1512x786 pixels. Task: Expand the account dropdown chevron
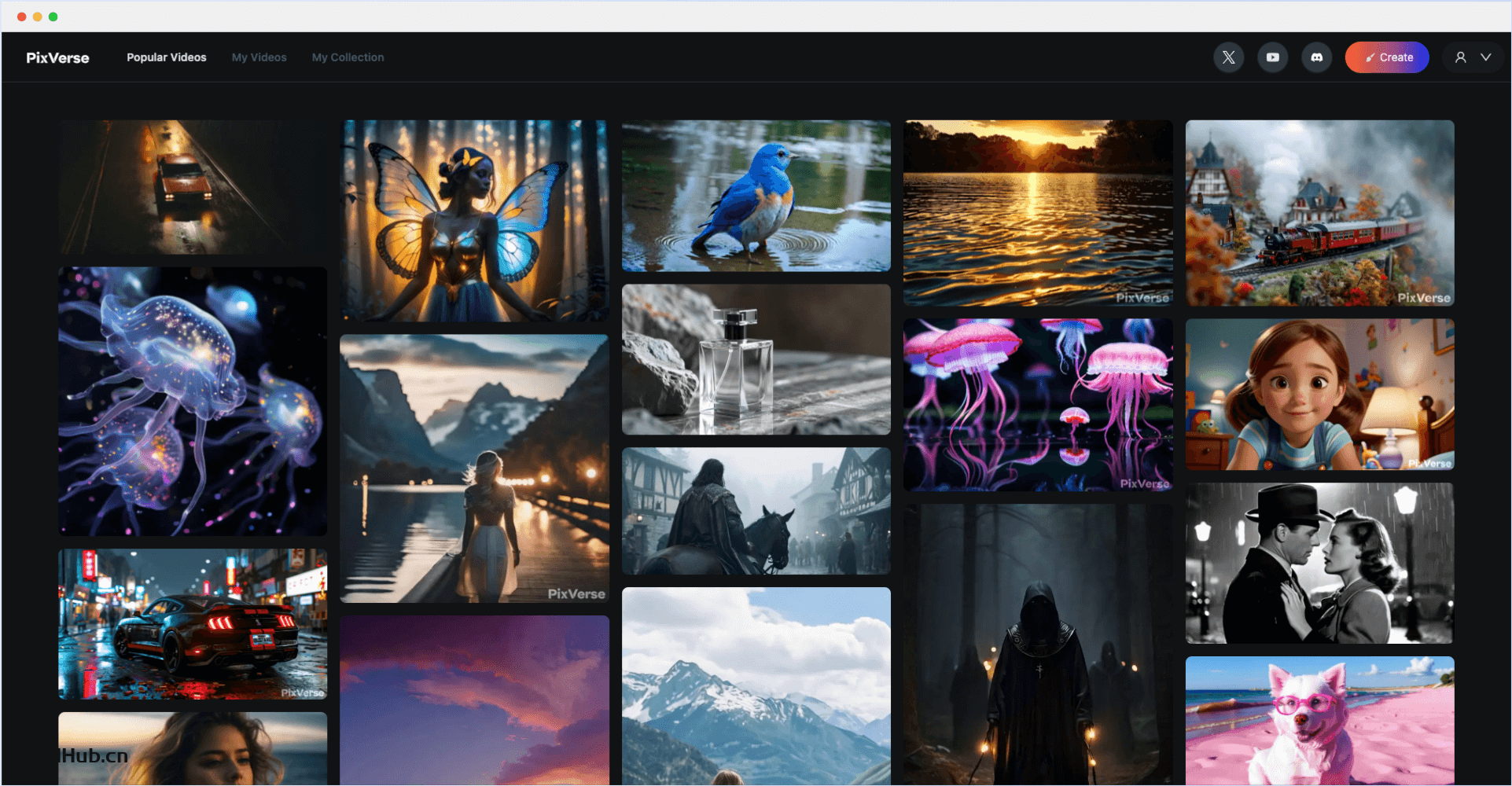pos(1485,57)
